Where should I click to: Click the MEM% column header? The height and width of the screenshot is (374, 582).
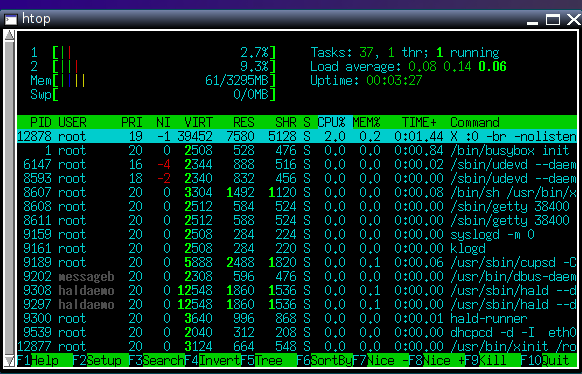click(x=366, y=122)
